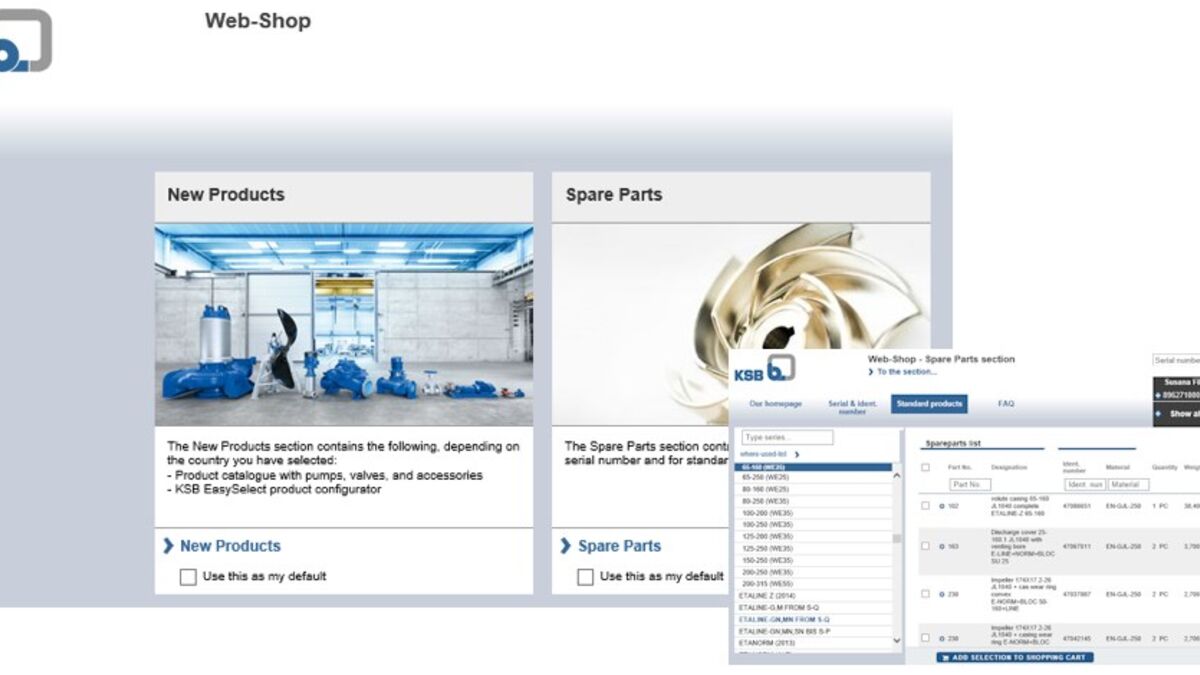Focus the Serial number search field
The image size is (1200, 675).
pos(1176,360)
